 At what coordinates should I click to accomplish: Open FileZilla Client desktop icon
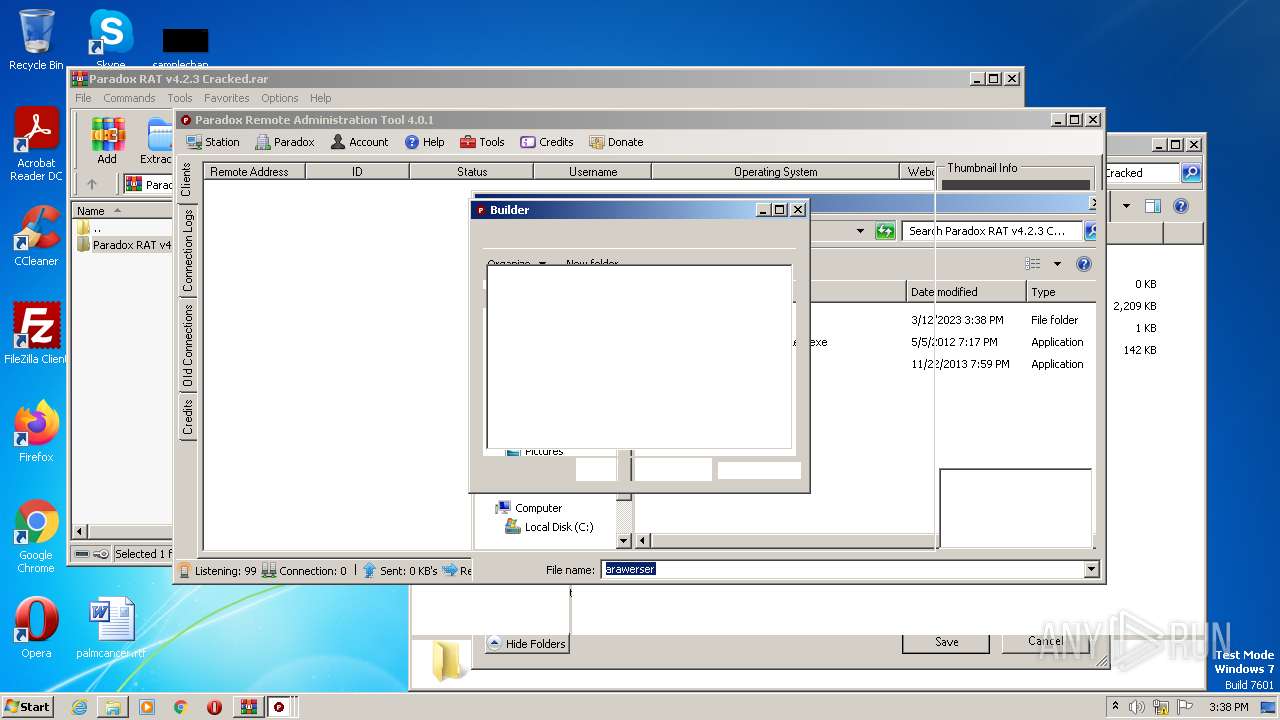(36, 333)
